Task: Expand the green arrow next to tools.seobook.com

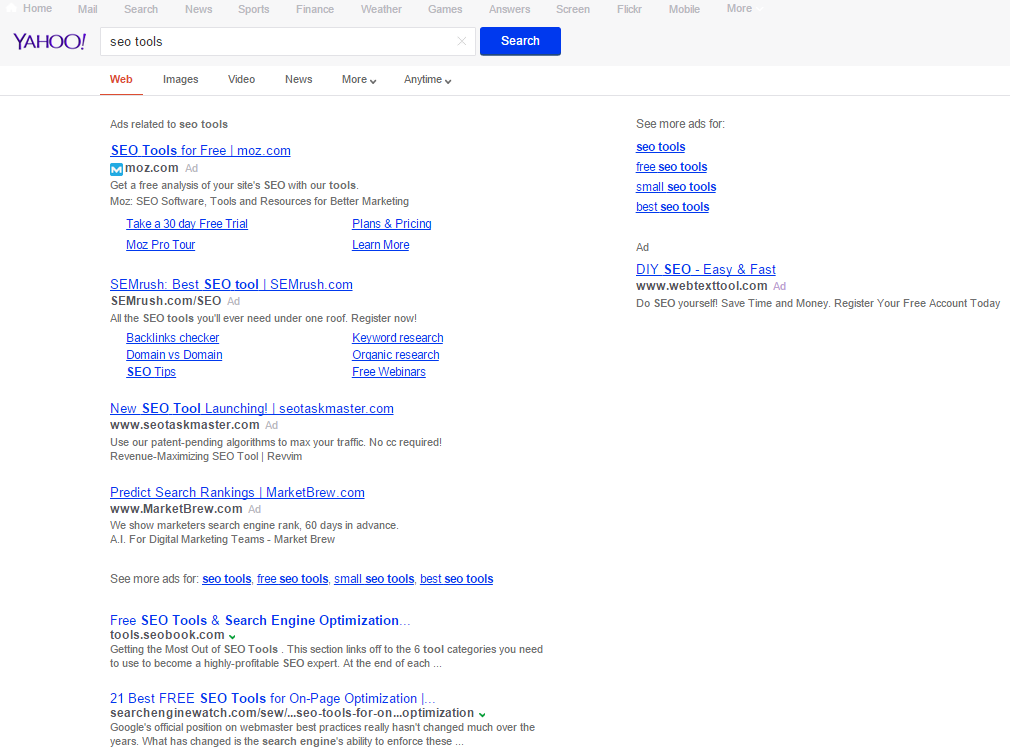Action: [x=232, y=636]
